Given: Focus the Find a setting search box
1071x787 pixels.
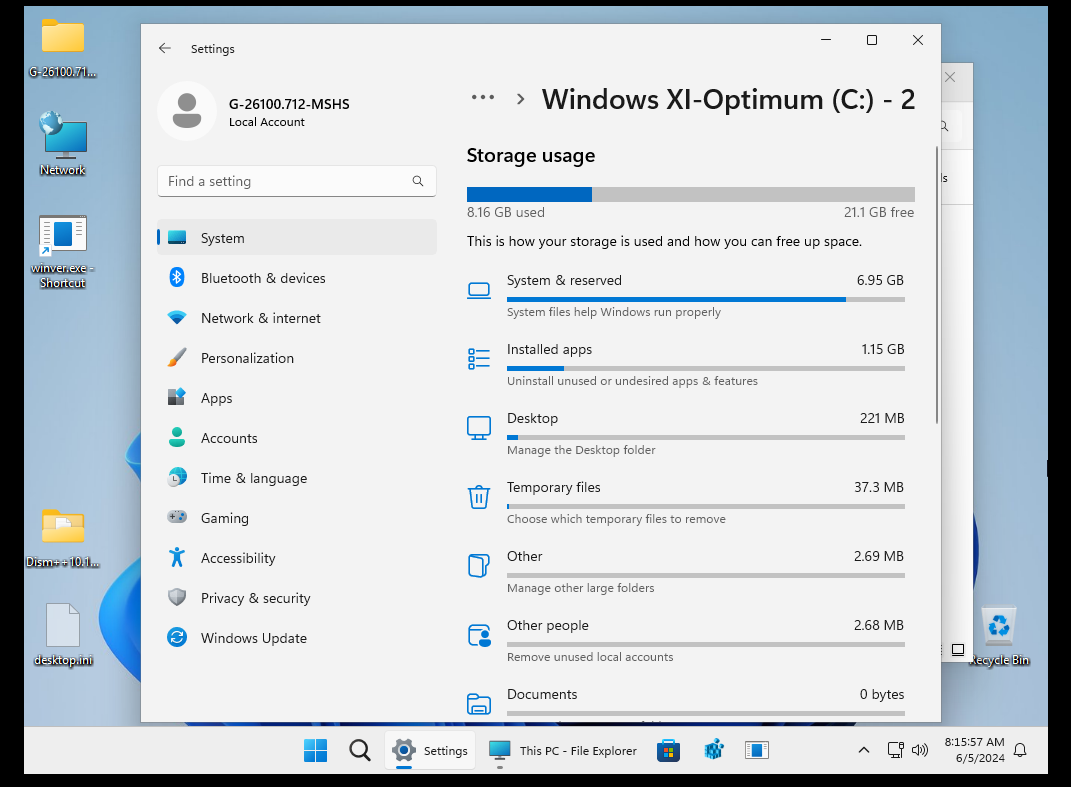Looking at the screenshot, I should tap(296, 181).
